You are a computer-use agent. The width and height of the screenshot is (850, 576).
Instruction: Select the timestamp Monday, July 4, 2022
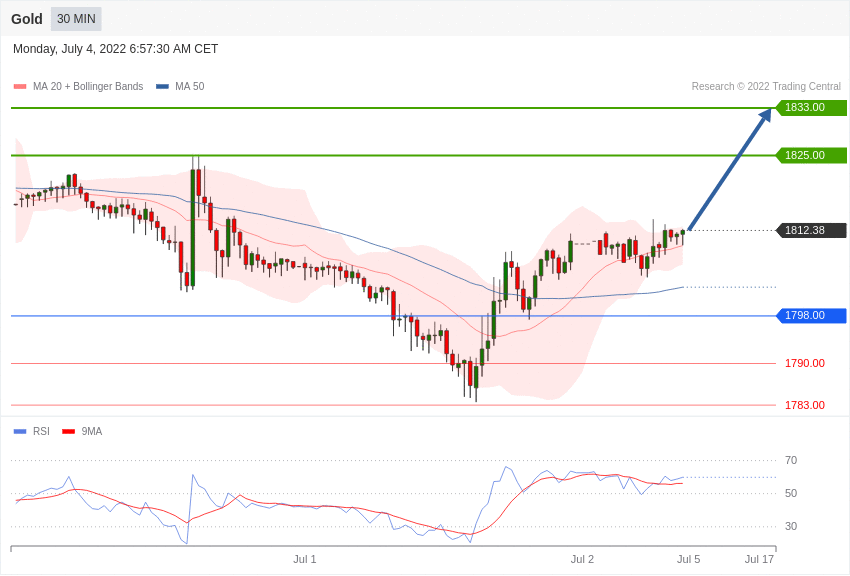(x=115, y=49)
